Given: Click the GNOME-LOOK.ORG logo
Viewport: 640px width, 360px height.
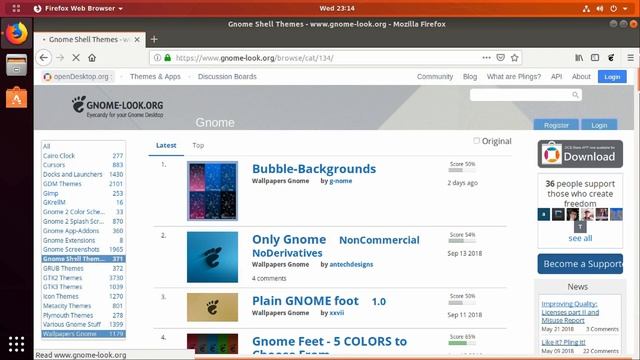Looking at the screenshot, I should 118,107.
